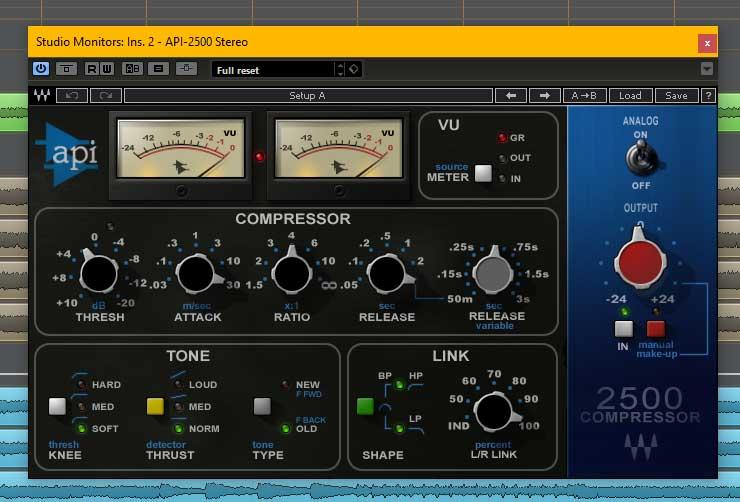Click the Save button
Image resolution: width=740 pixels, height=502 pixels.
click(x=676, y=96)
